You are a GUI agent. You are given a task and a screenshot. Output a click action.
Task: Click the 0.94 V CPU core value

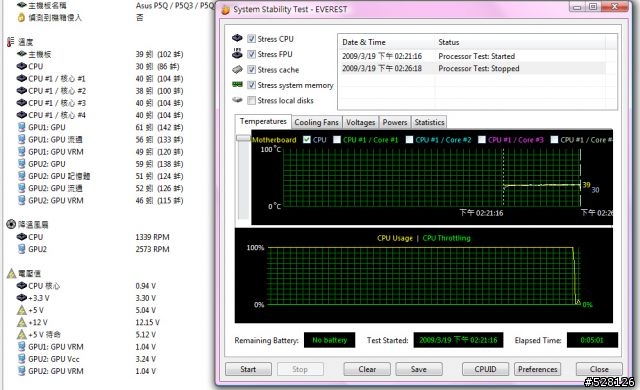(x=146, y=286)
